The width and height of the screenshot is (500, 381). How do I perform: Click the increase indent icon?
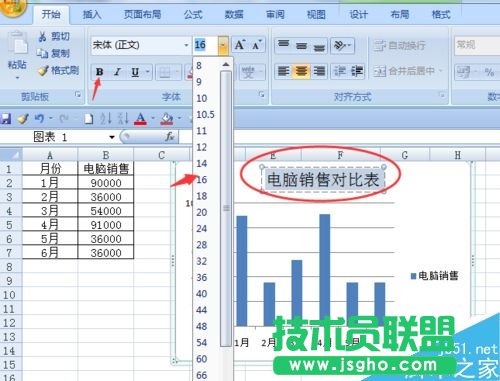356,71
